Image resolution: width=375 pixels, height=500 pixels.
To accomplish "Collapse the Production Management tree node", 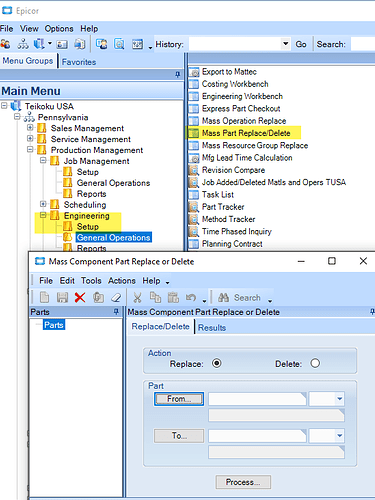I will pyautogui.click(x=30, y=149).
